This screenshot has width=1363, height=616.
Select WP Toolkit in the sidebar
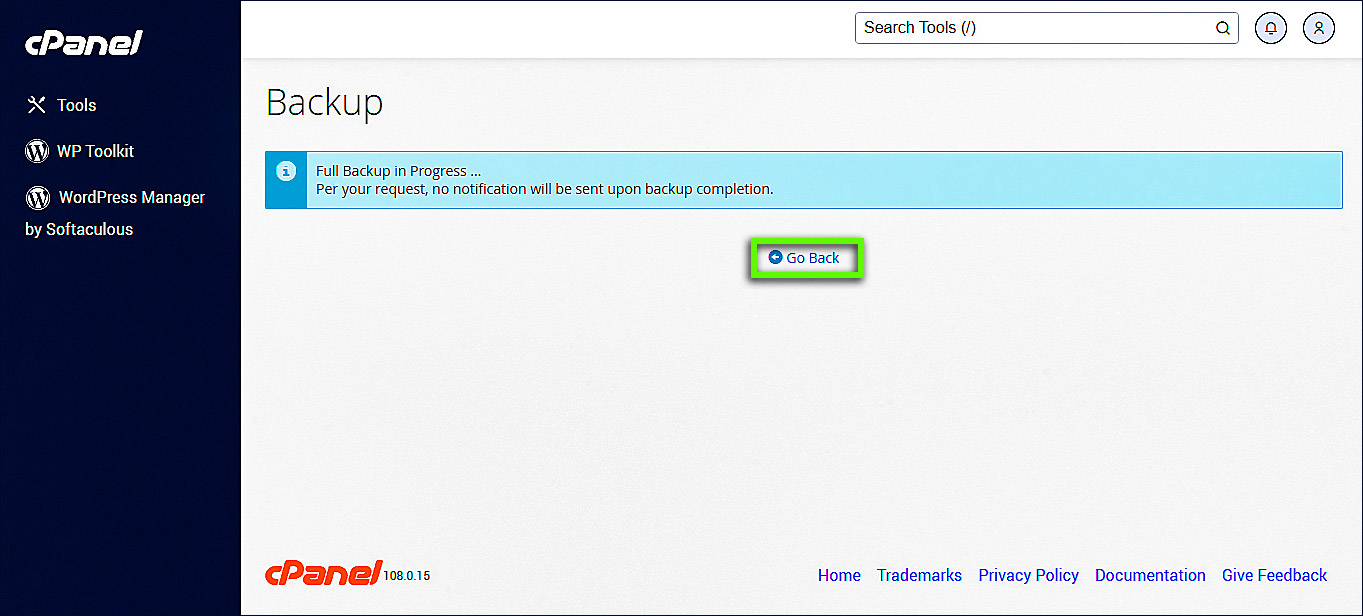pos(95,151)
